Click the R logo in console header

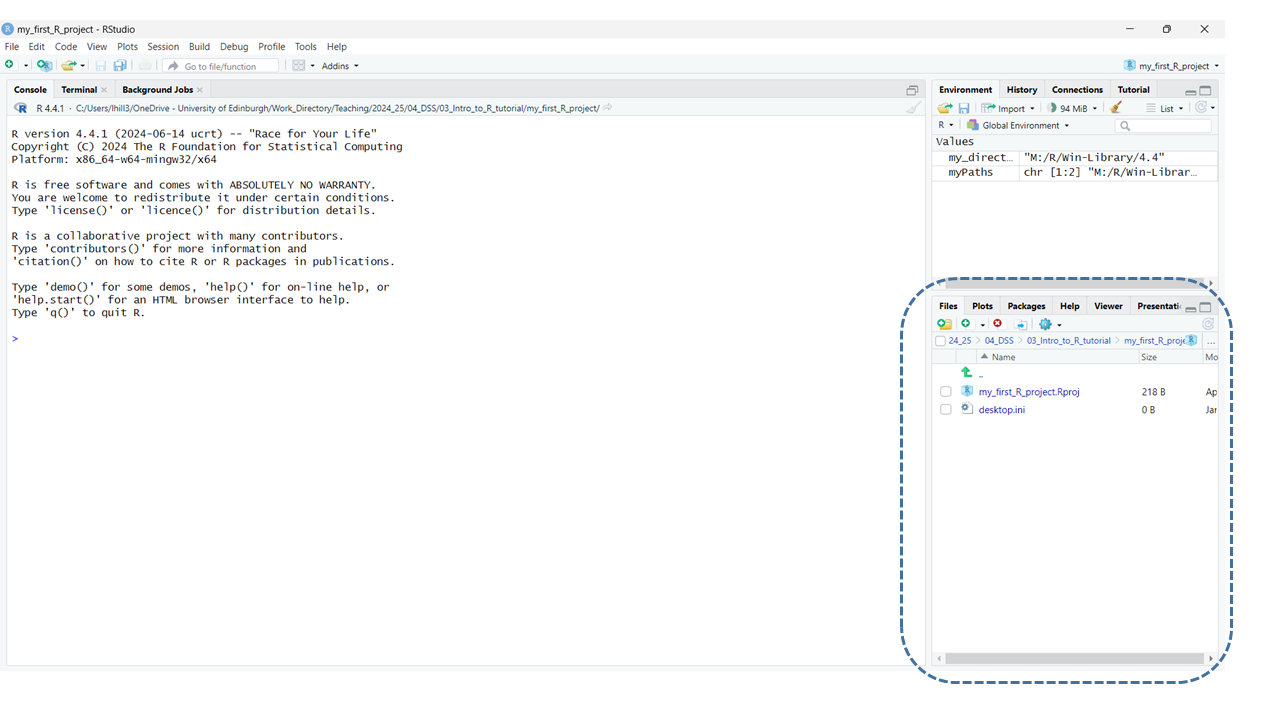pos(21,108)
